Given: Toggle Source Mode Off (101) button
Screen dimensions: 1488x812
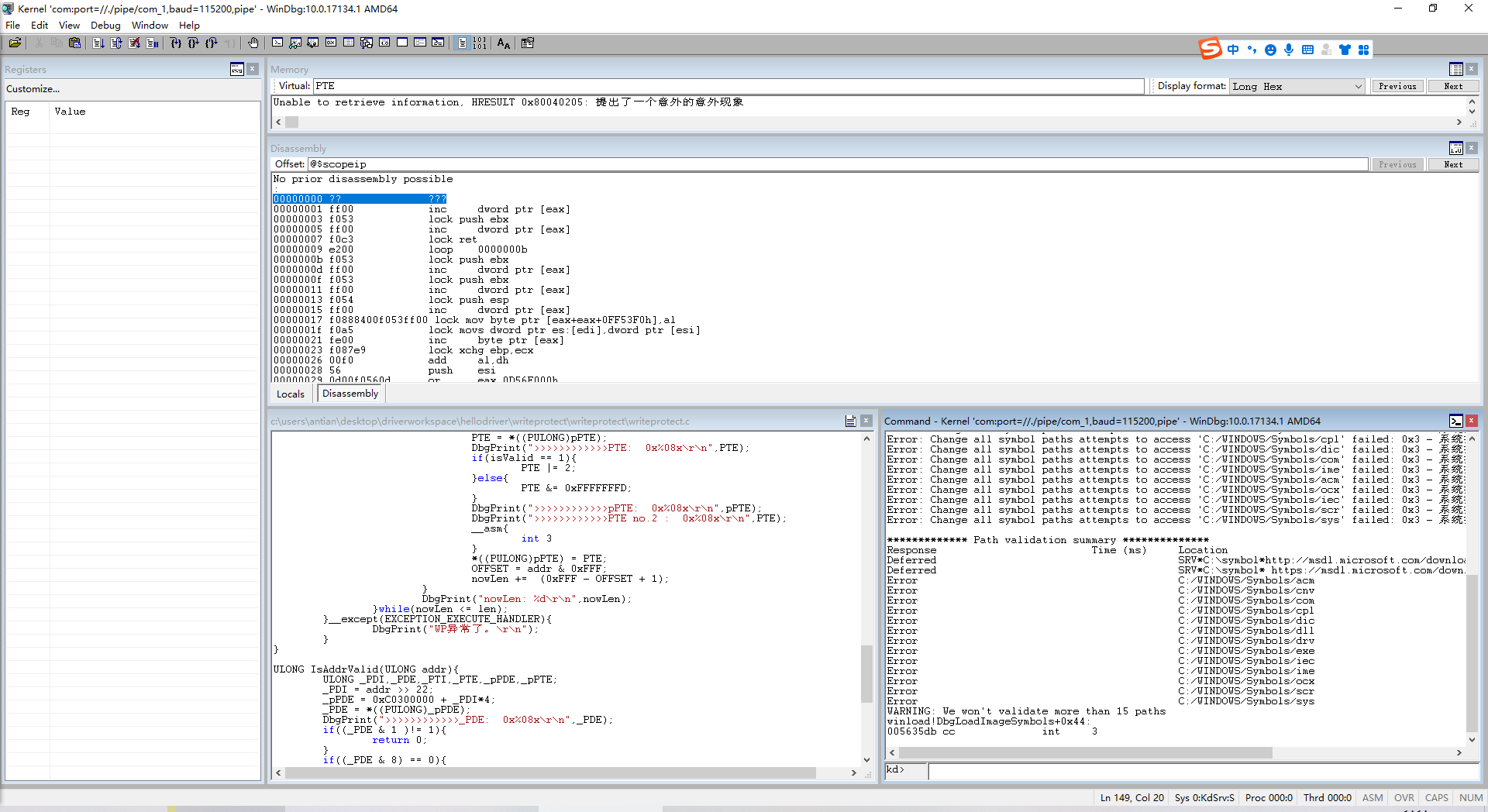Looking at the screenshot, I should pos(480,43).
